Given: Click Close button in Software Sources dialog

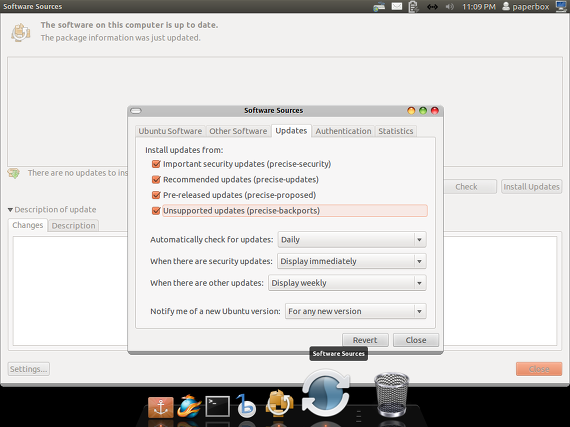Looking at the screenshot, I should (416, 340).
